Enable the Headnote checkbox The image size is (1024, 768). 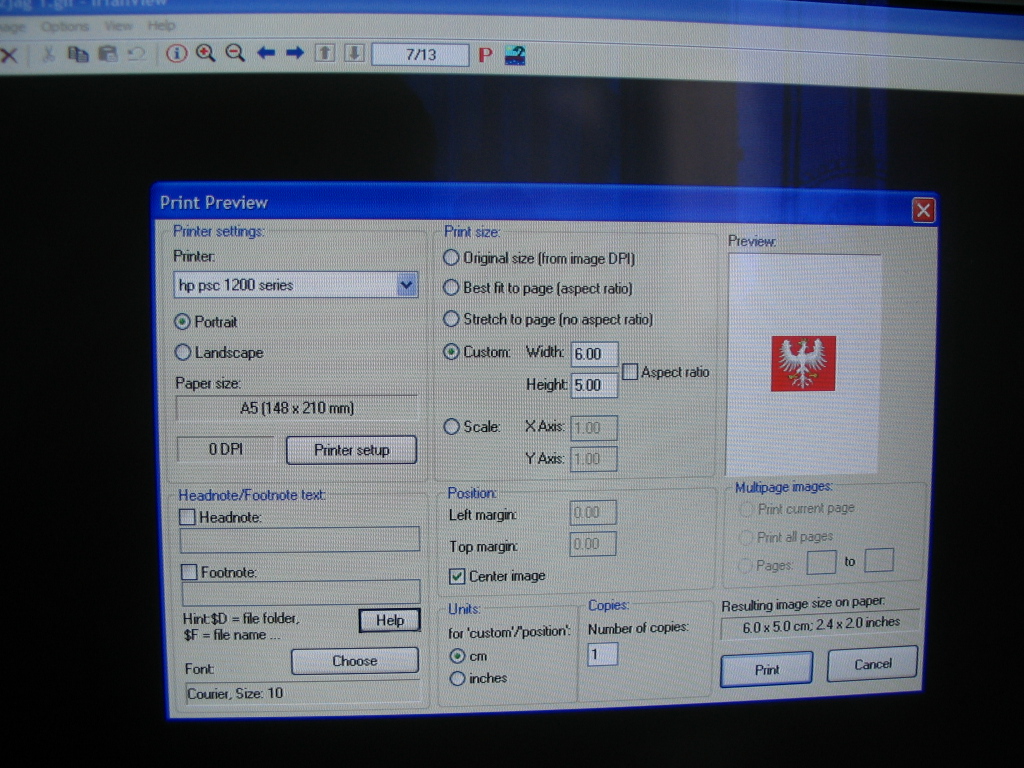[x=187, y=517]
